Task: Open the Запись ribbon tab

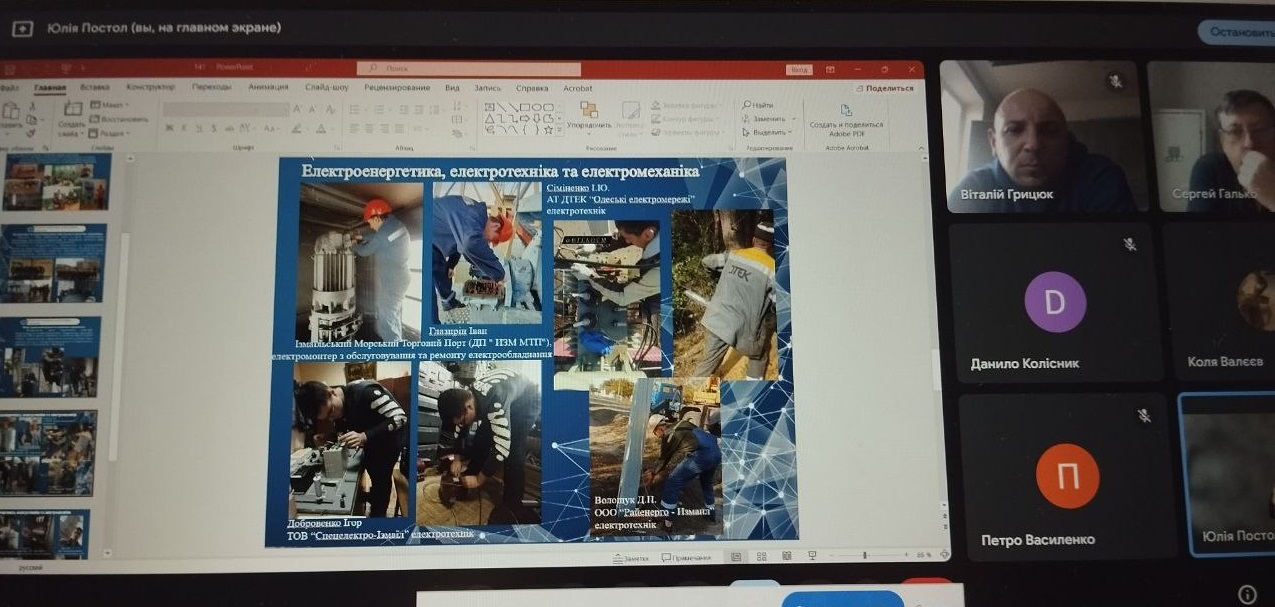Action: click(x=488, y=88)
